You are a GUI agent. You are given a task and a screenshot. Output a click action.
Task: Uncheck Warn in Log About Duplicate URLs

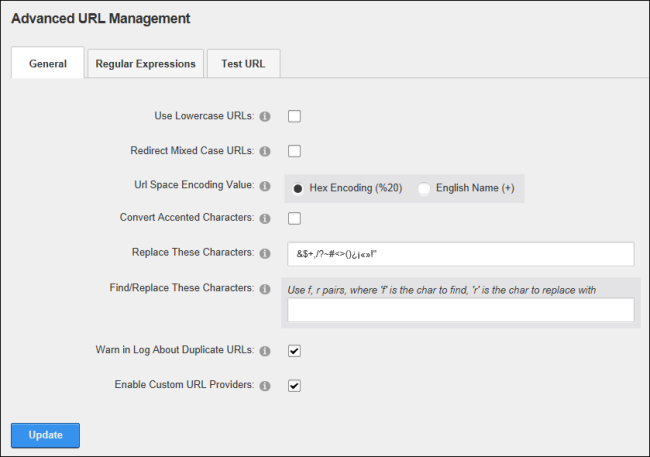pos(294,351)
